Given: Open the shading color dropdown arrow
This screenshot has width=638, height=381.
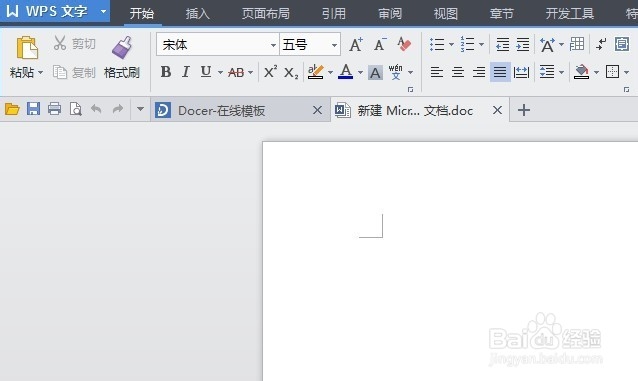Looking at the screenshot, I should point(596,72).
